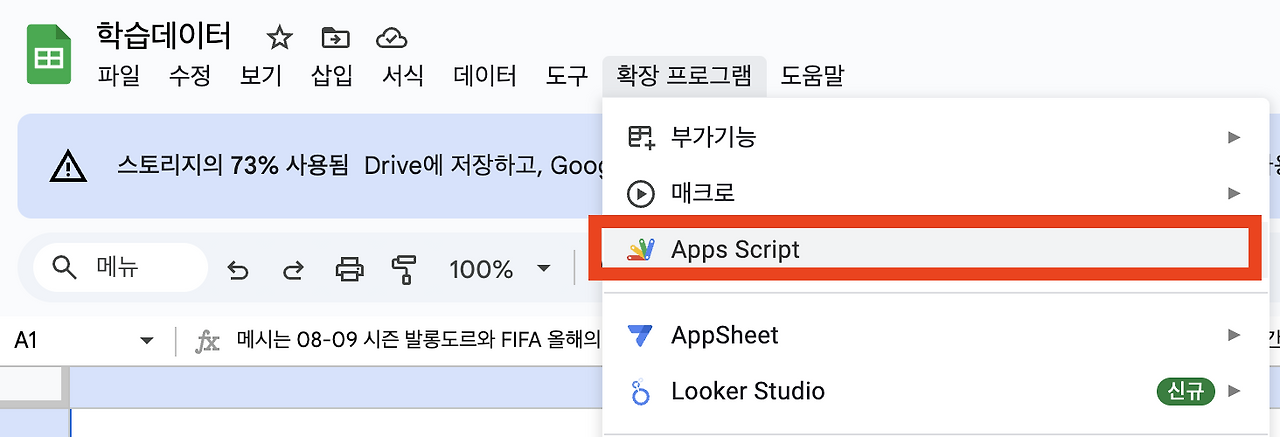Check the cloud save status icon
Screen dimensions: 1280x437
click(391, 38)
